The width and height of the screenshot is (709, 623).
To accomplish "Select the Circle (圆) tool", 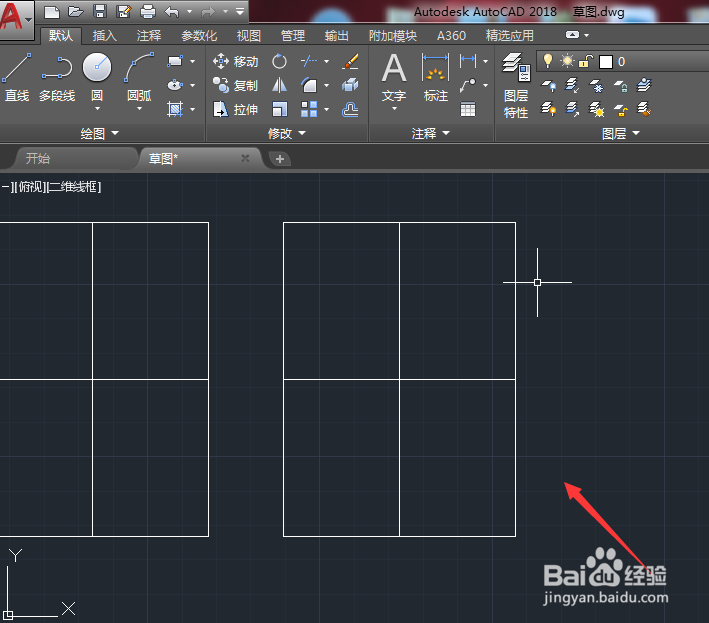I will [97, 77].
